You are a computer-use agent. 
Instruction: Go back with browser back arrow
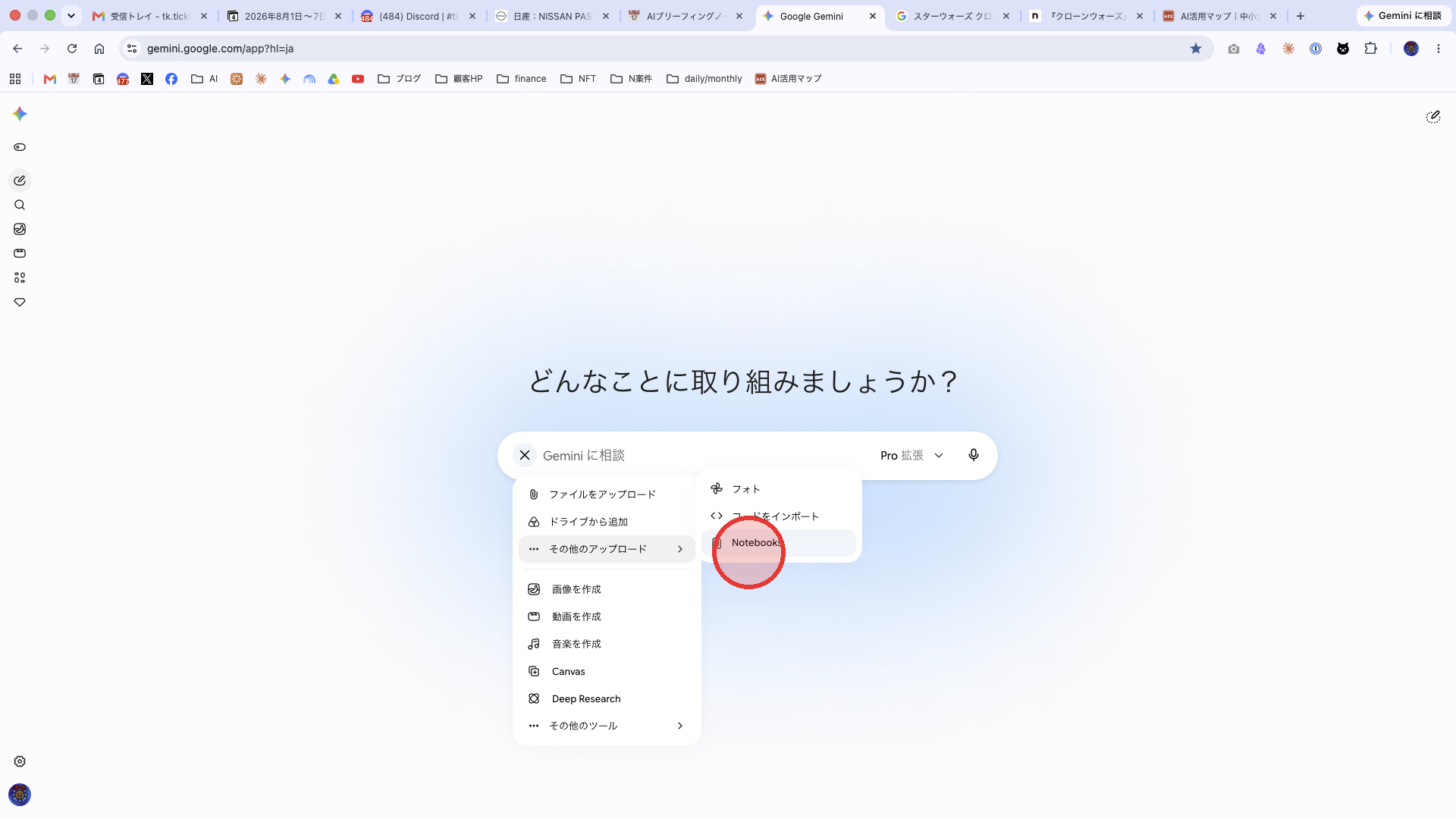click(17, 49)
